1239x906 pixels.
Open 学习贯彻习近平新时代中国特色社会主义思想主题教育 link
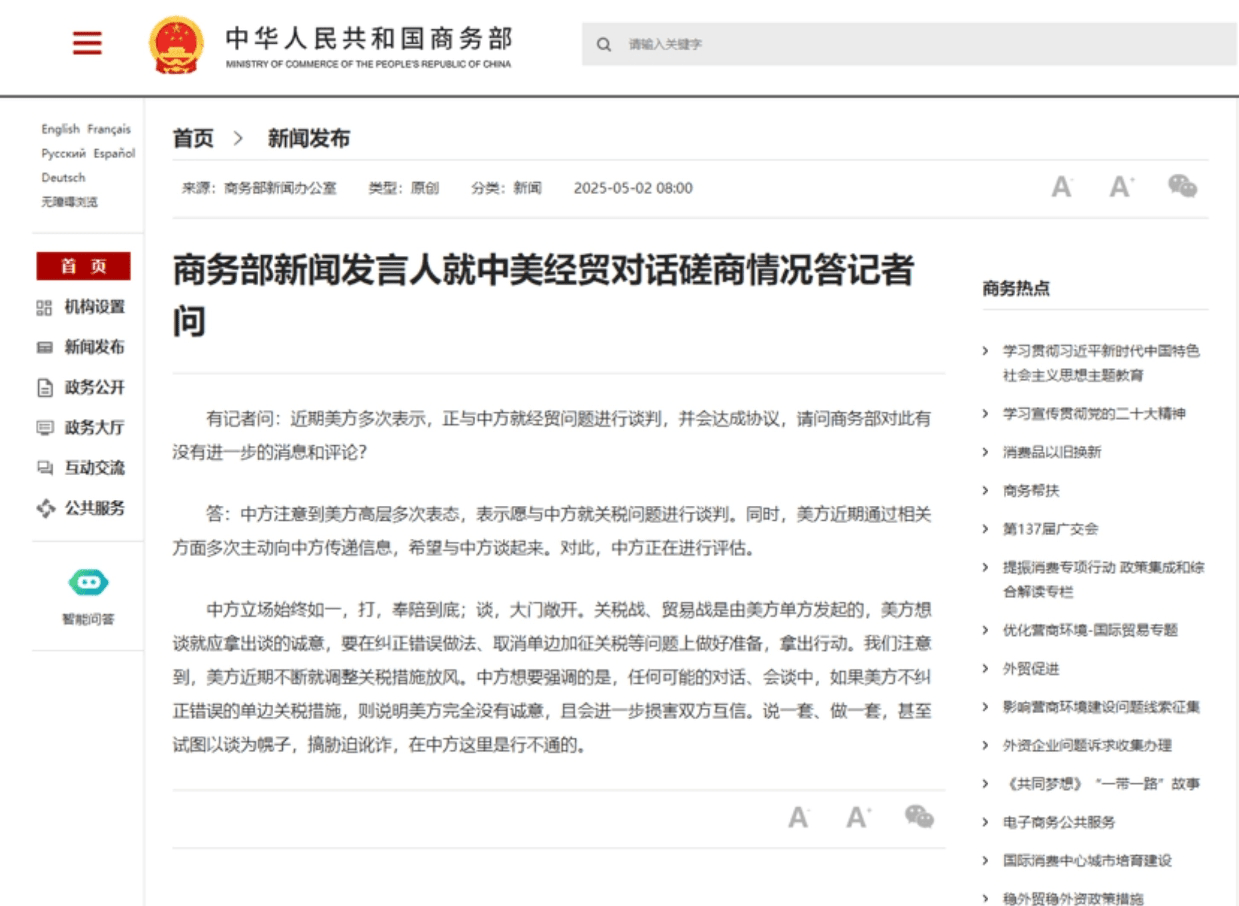[x=1101, y=363]
